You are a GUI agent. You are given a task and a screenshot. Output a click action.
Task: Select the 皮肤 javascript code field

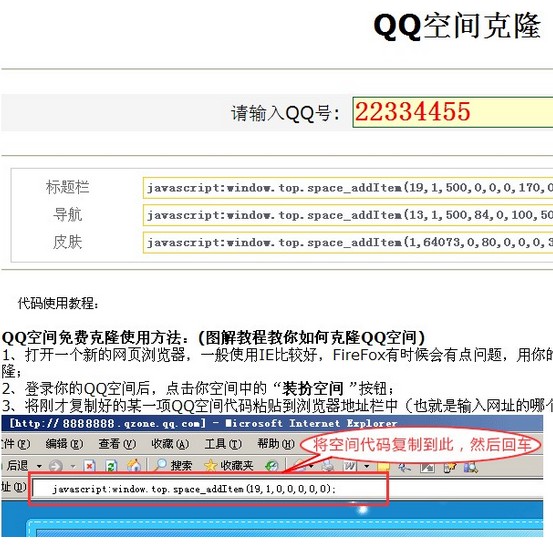tap(348, 242)
